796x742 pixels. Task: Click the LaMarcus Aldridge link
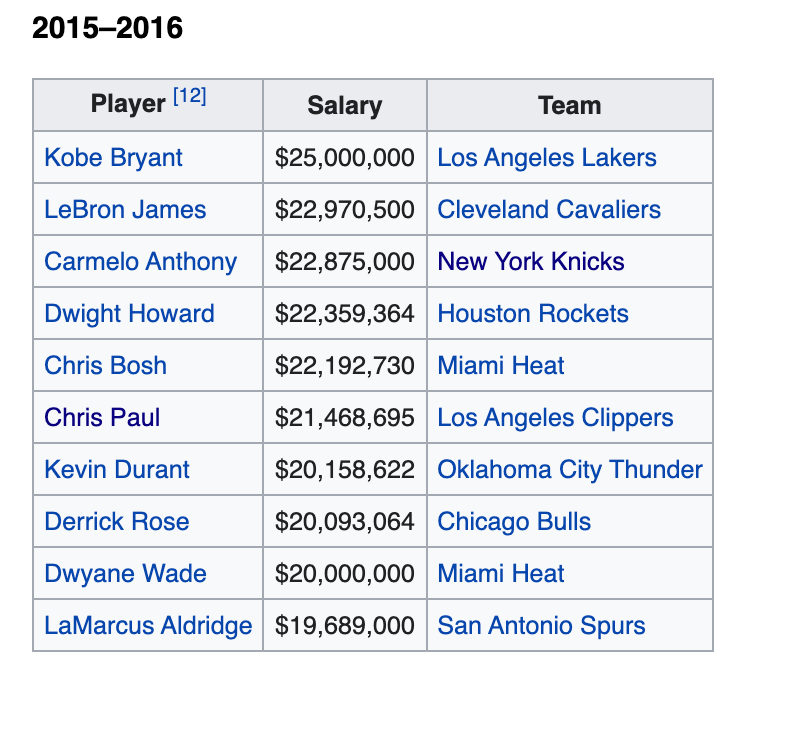pyautogui.click(x=148, y=626)
